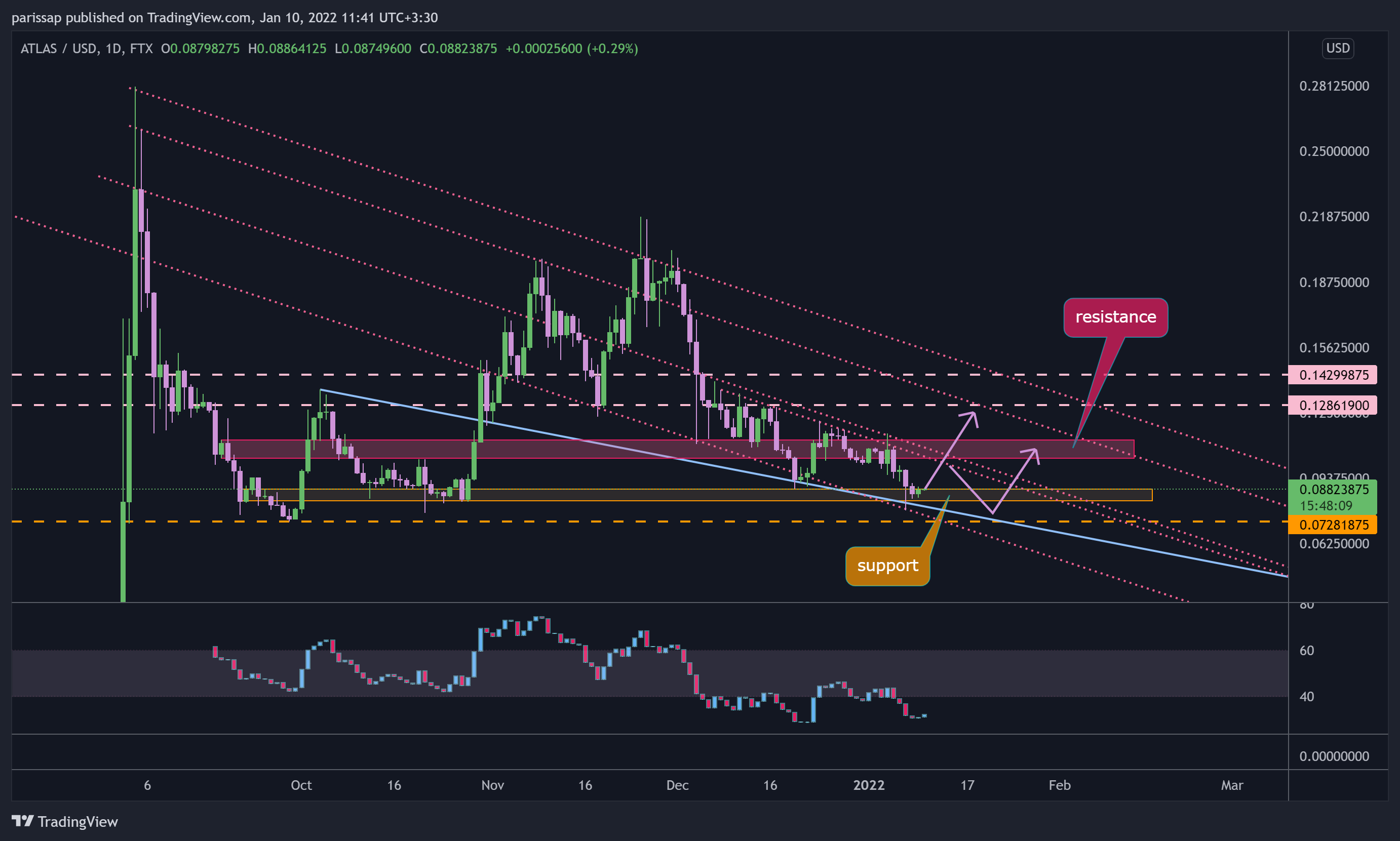1400x841 pixels.
Task: Click the 0.28125000 price axis value
Action: click(x=1334, y=86)
